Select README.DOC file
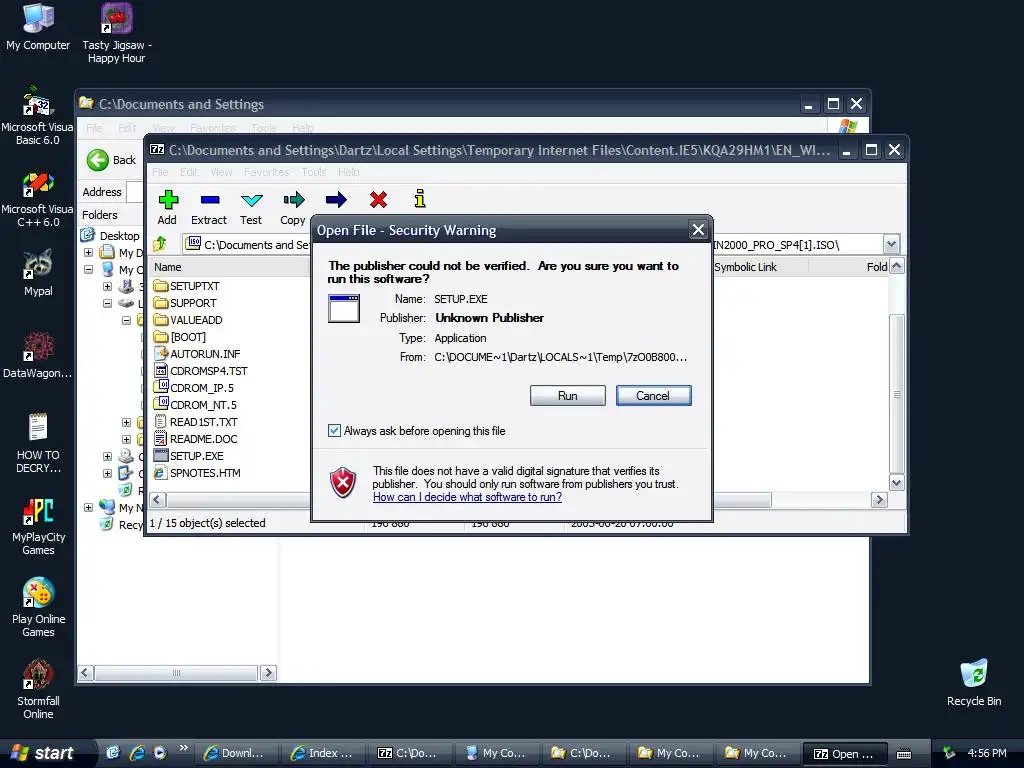Image resolution: width=1024 pixels, height=768 pixels. click(x=196, y=439)
